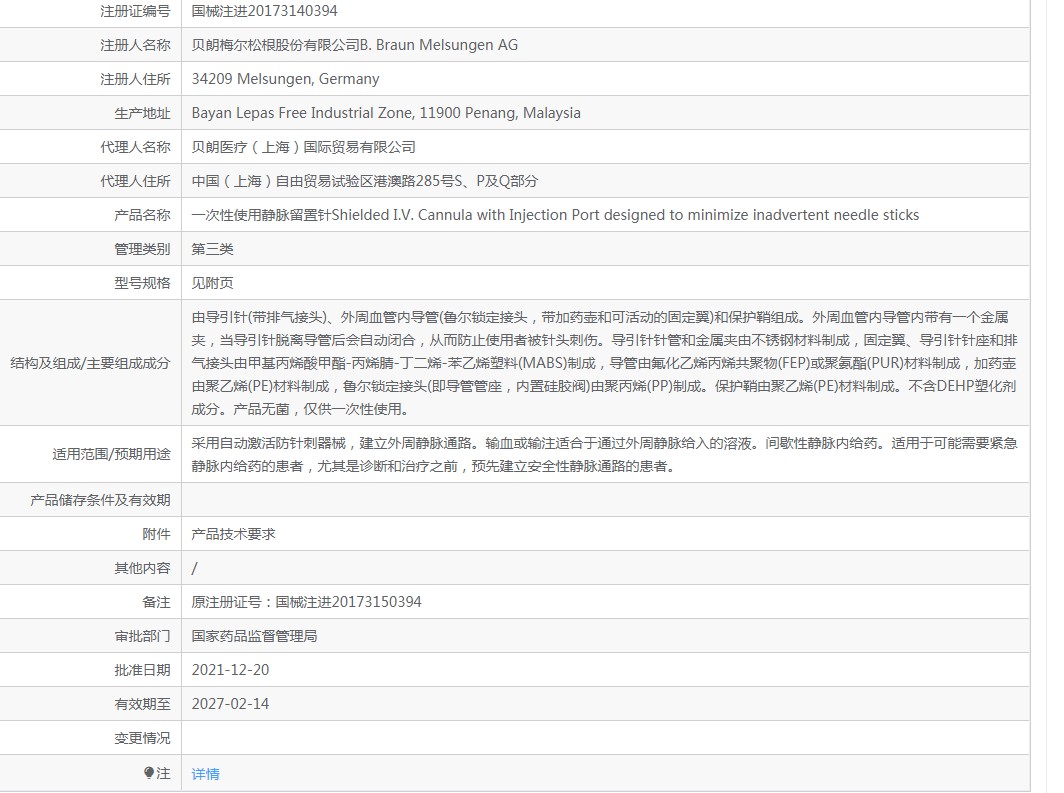Select the address 34209 Melsungen, Germany
Screen dimensions: 1064x793
[285, 79]
